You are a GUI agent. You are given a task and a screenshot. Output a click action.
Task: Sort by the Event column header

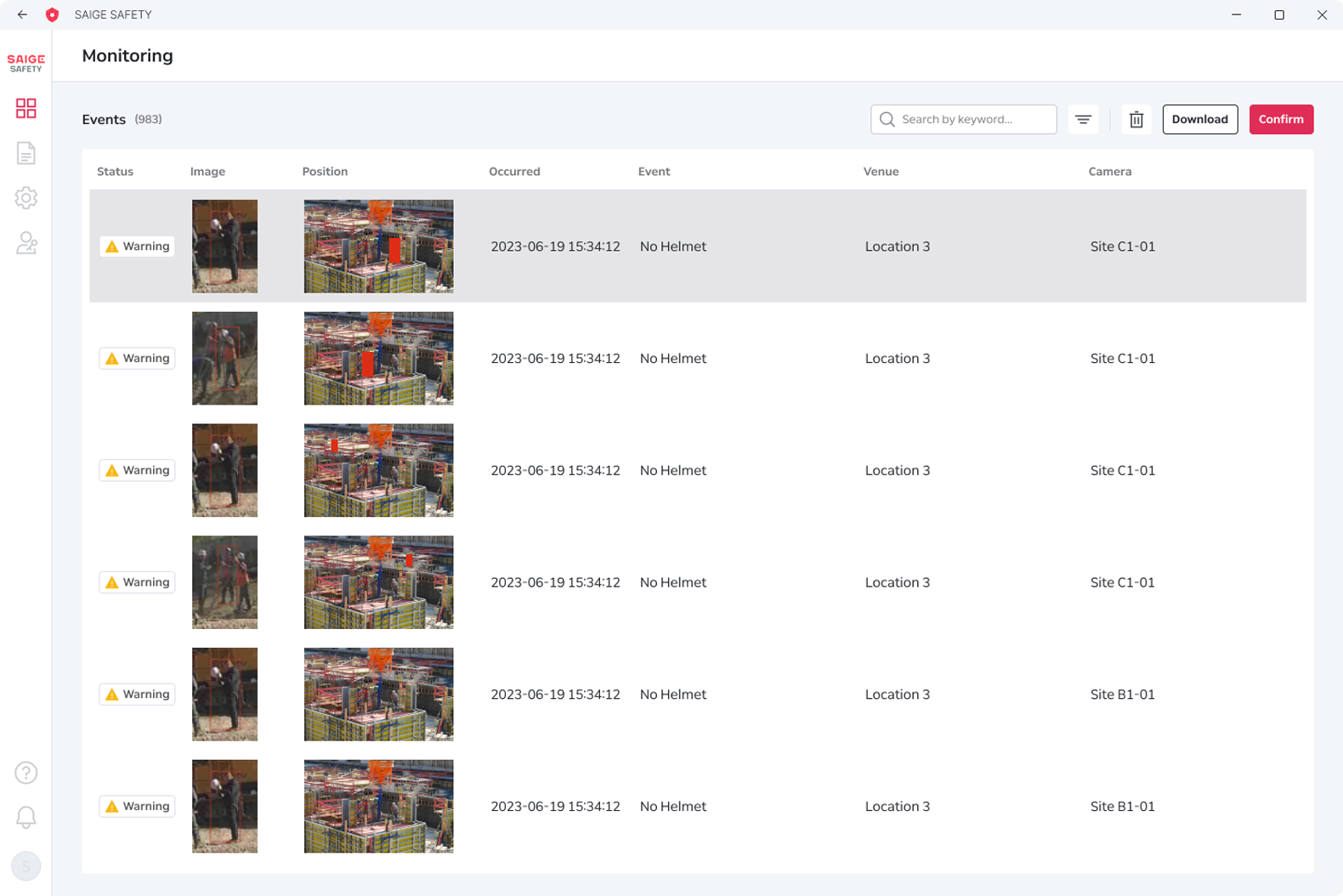[x=654, y=172]
